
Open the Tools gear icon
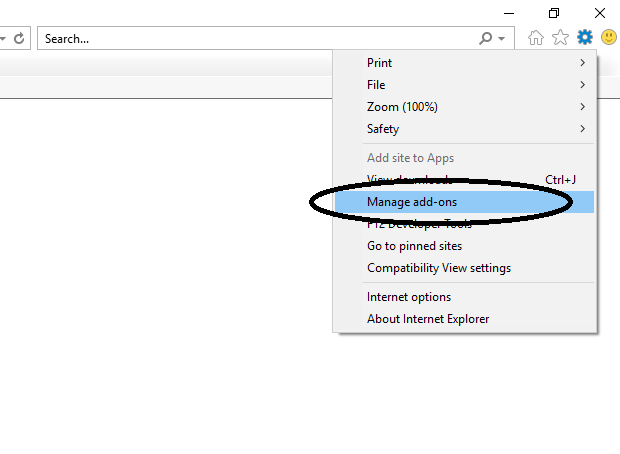pos(584,38)
